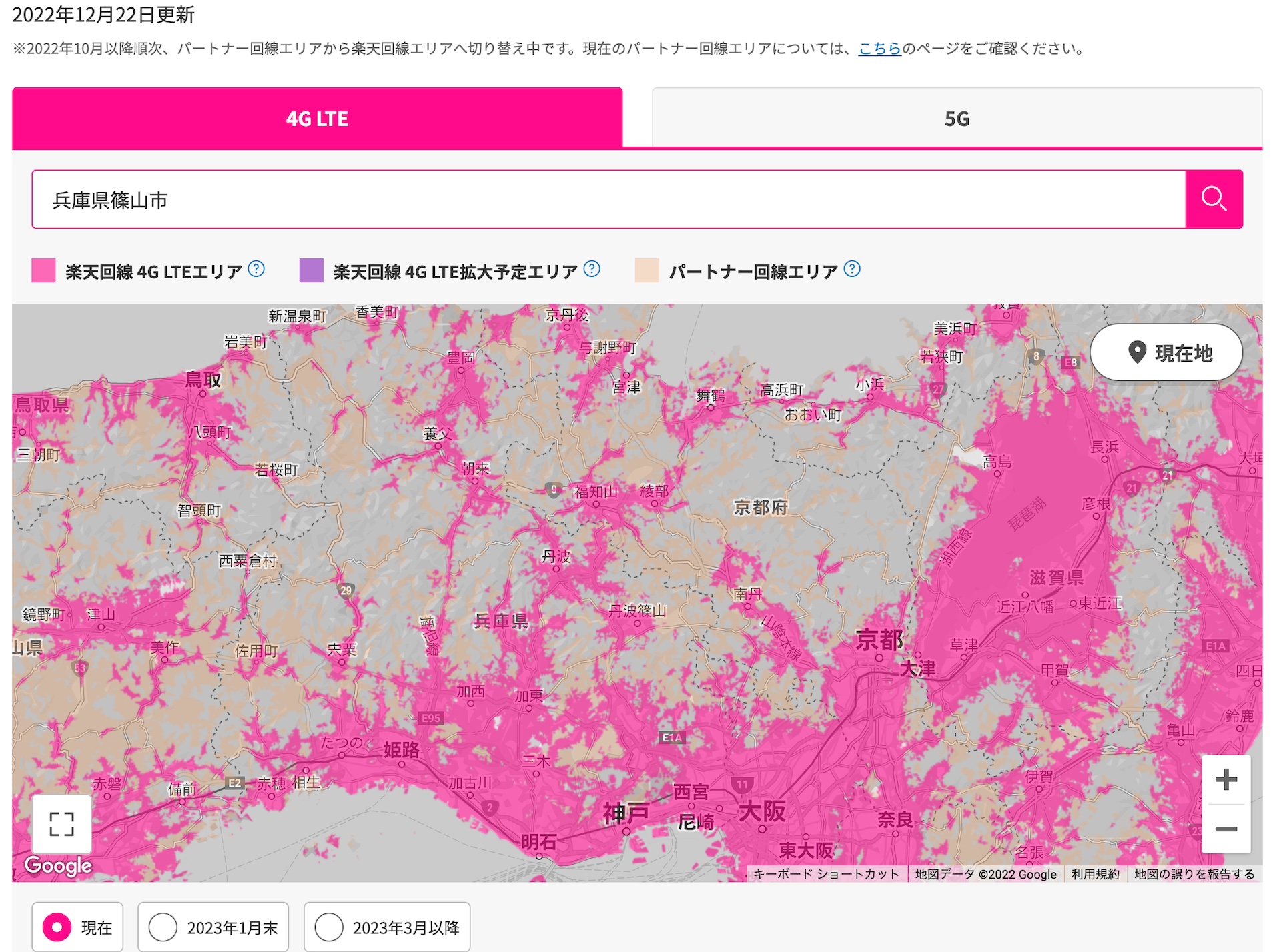The height and width of the screenshot is (952, 1281).
Task: Switch to the 5G tab
Action: click(957, 118)
